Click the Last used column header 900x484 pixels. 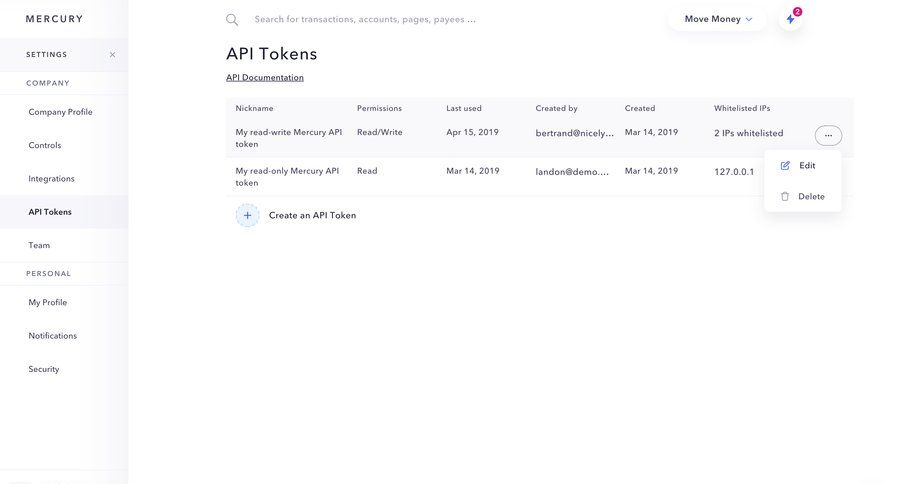pyautogui.click(x=464, y=108)
